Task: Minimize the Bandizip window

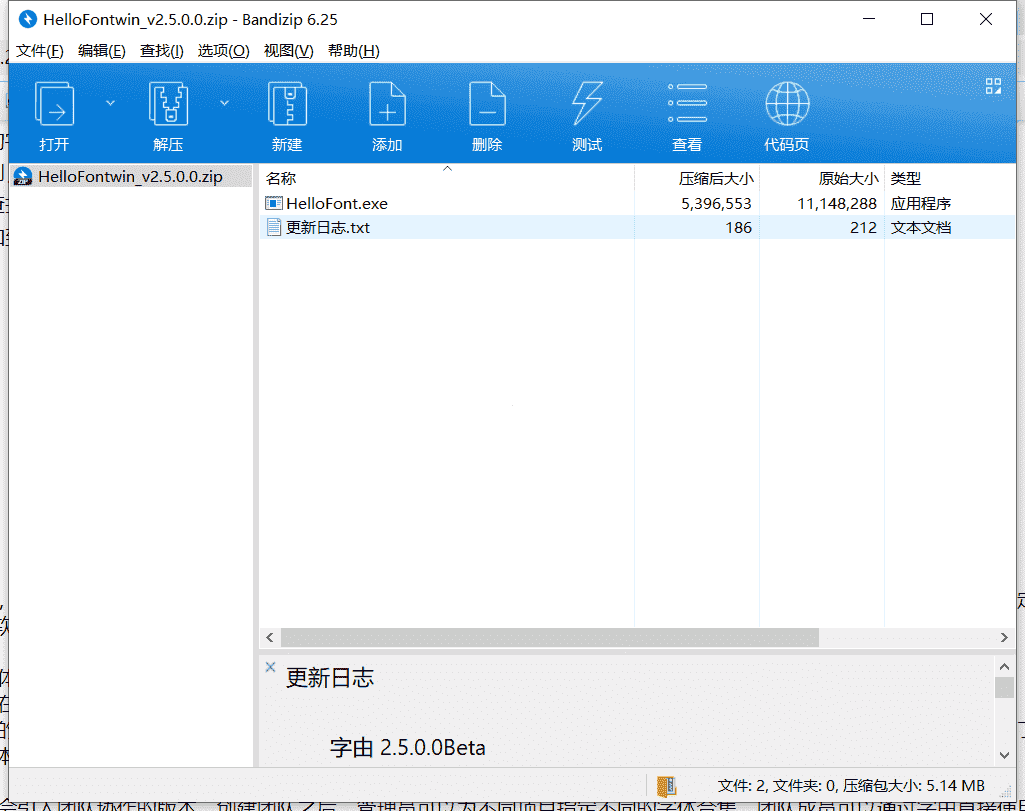Action: [869, 19]
